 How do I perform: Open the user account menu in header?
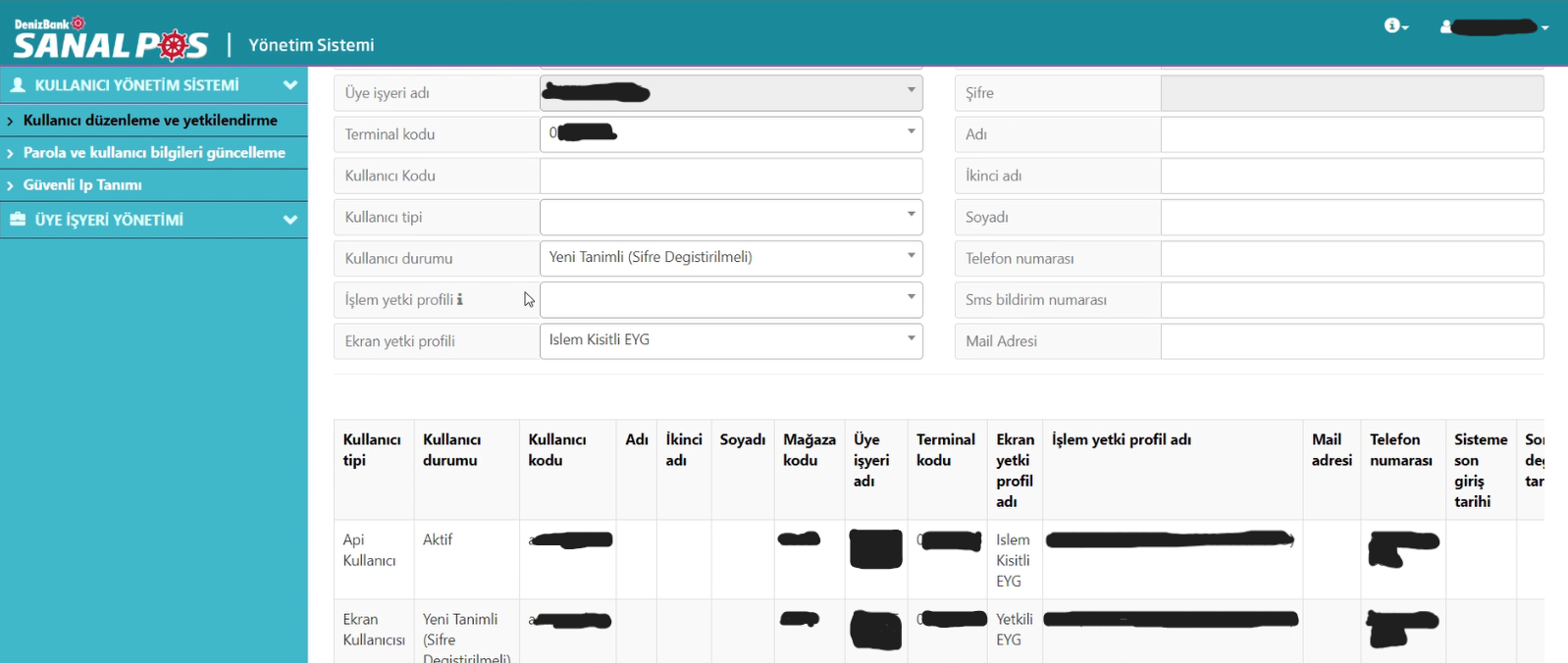coord(1493,27)
